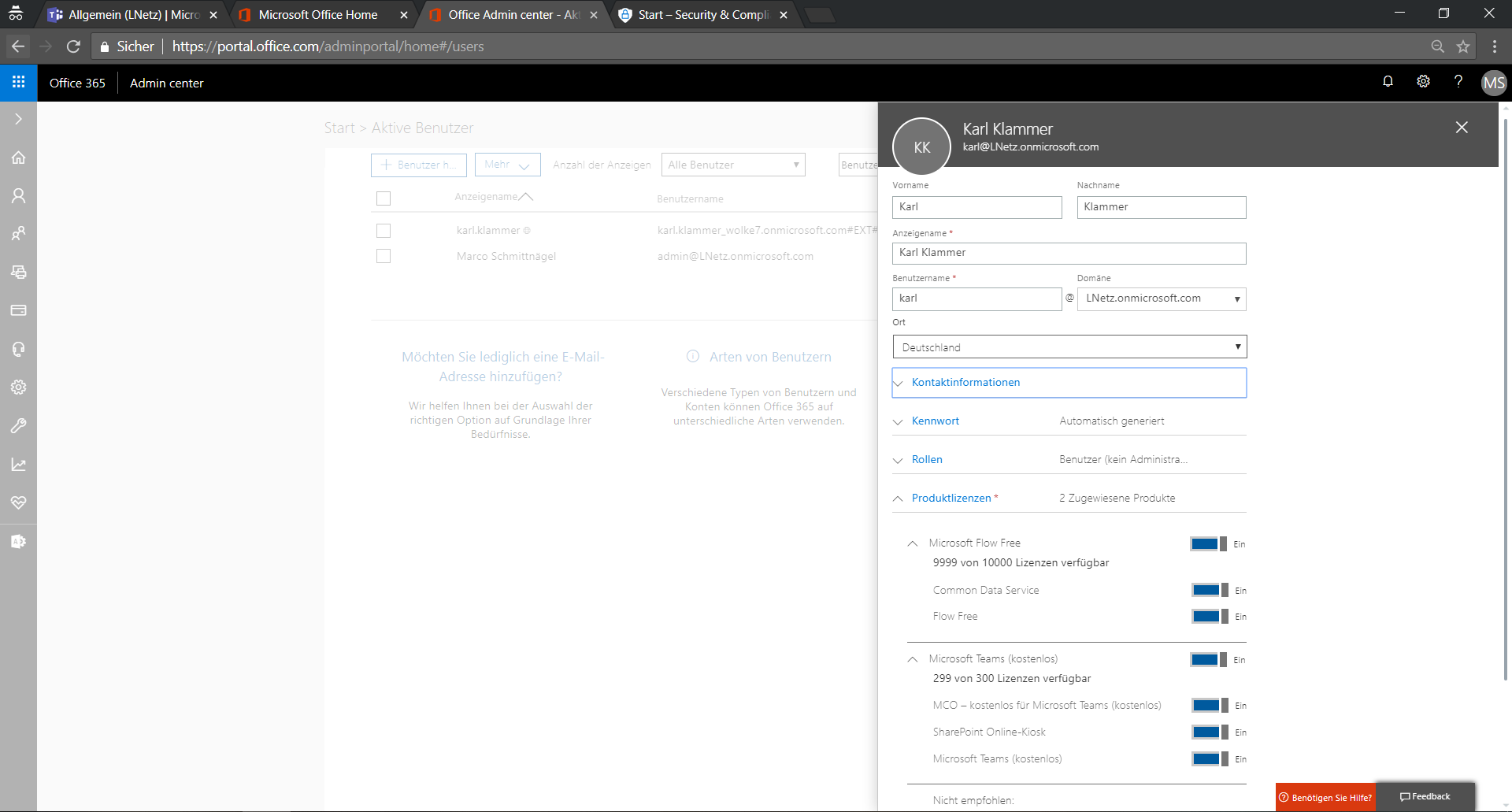Expand the Kennwort section link
This screenshot has height=812, width=1512.
tap(935, 421)
